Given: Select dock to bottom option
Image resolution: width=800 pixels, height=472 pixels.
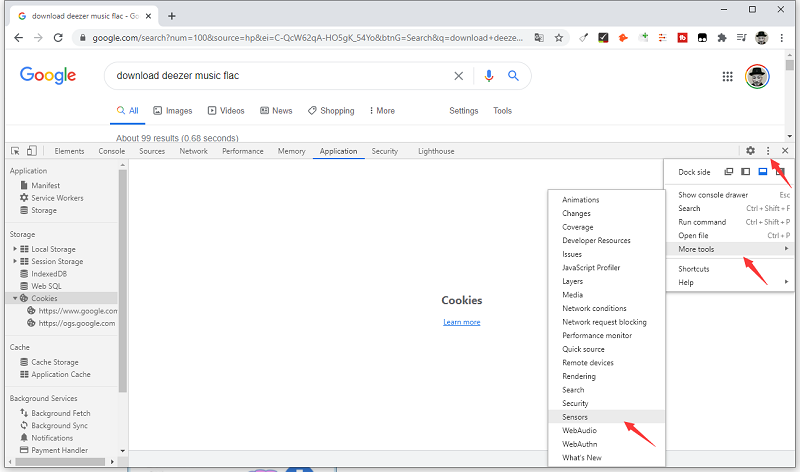Looking at the screenshot, I should coord(762,172).
